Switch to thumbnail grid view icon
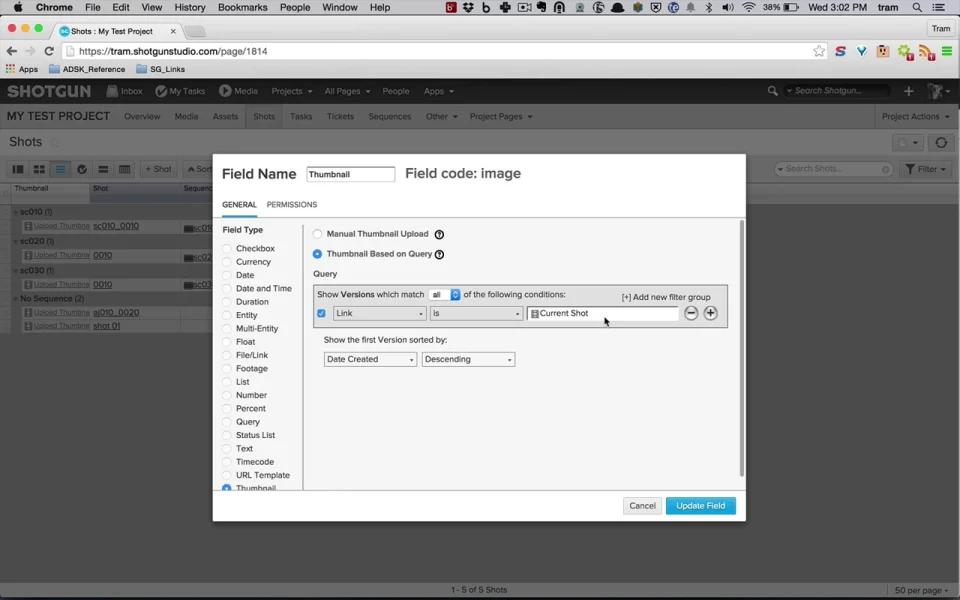 (x=39, y=169)
